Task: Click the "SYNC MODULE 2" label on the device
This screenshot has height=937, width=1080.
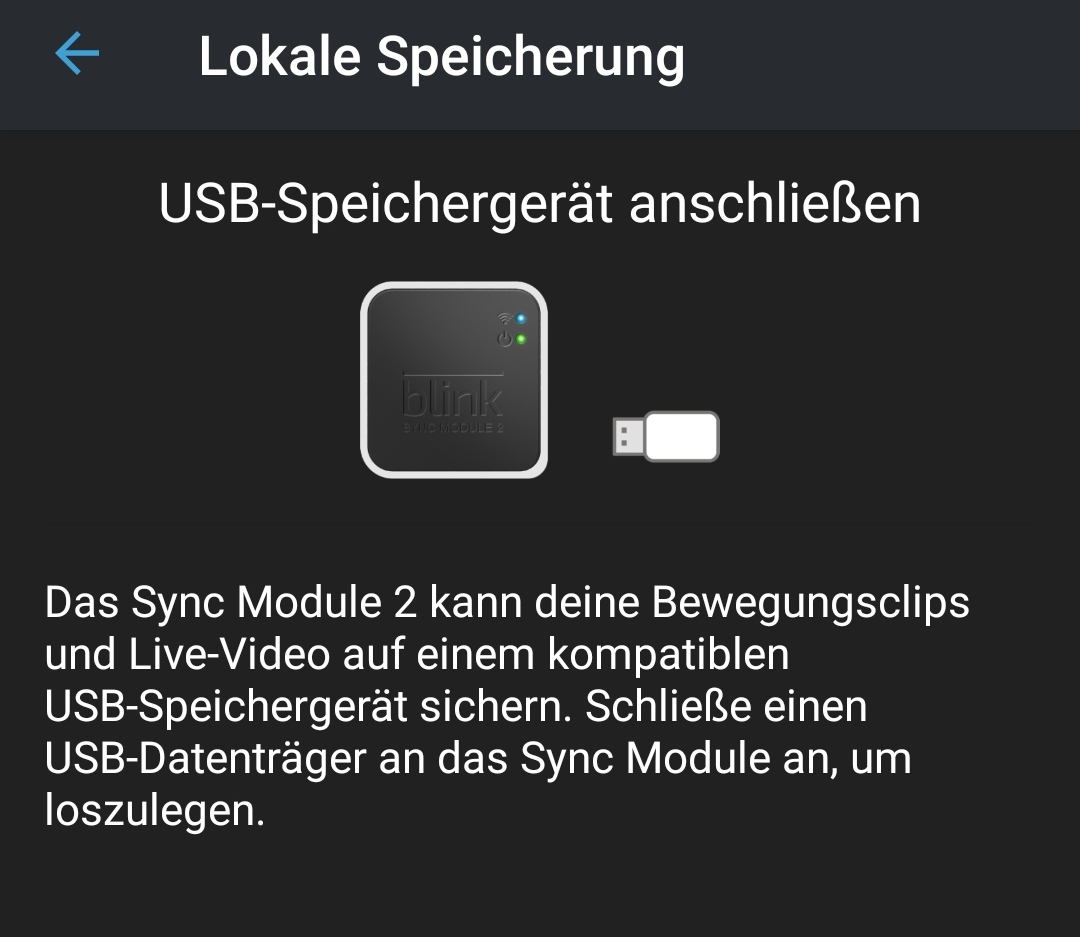Action: coord(453,428)
